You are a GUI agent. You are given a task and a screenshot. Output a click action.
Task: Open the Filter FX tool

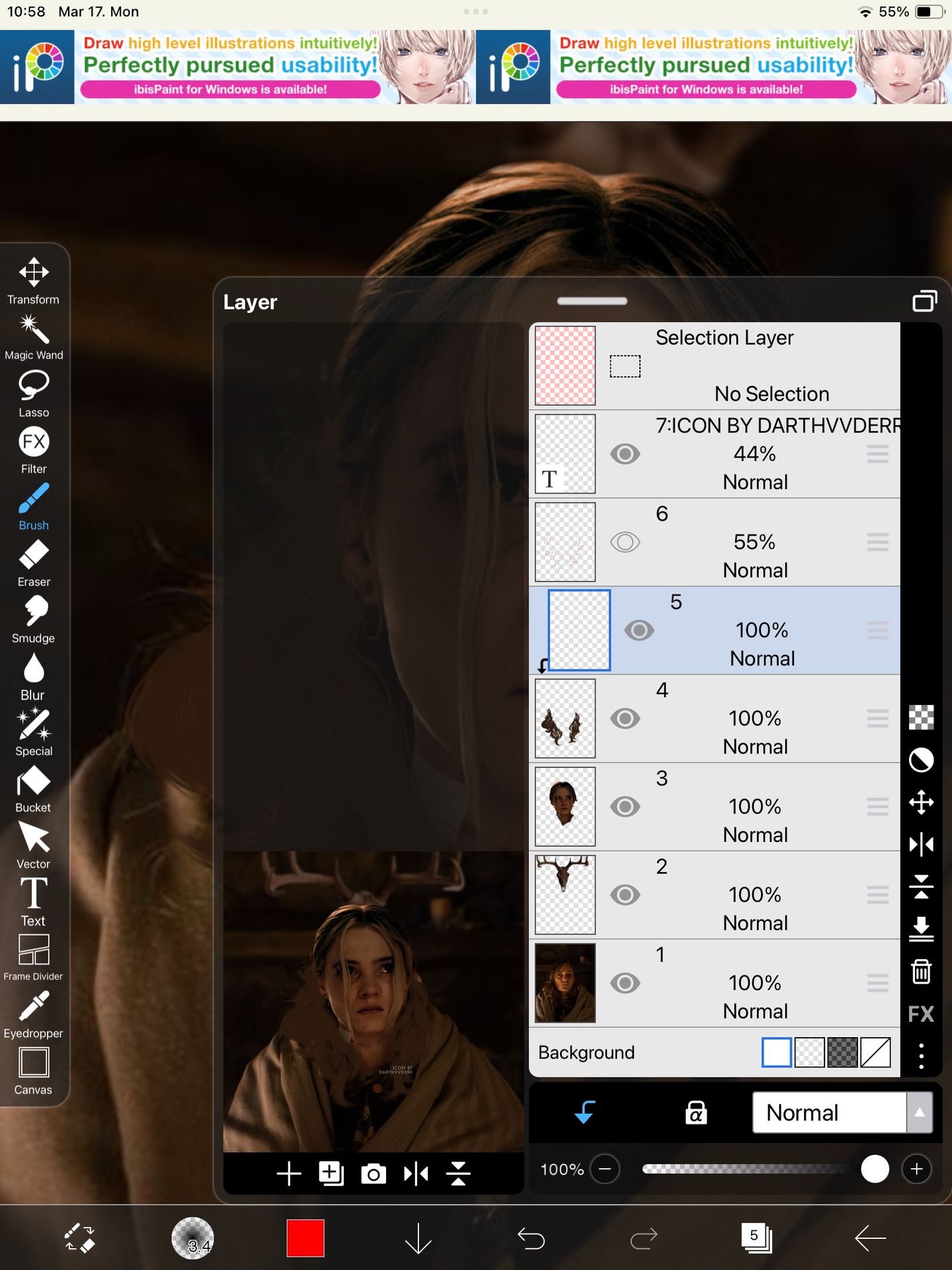click(x=34, y=450)
